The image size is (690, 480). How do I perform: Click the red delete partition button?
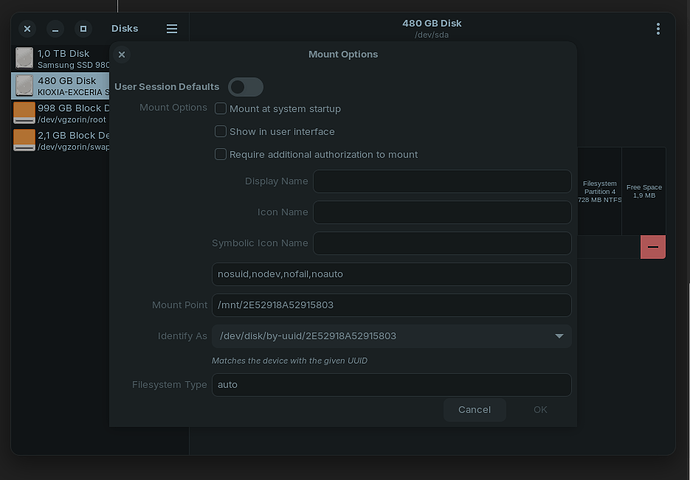tap(652, 246)
